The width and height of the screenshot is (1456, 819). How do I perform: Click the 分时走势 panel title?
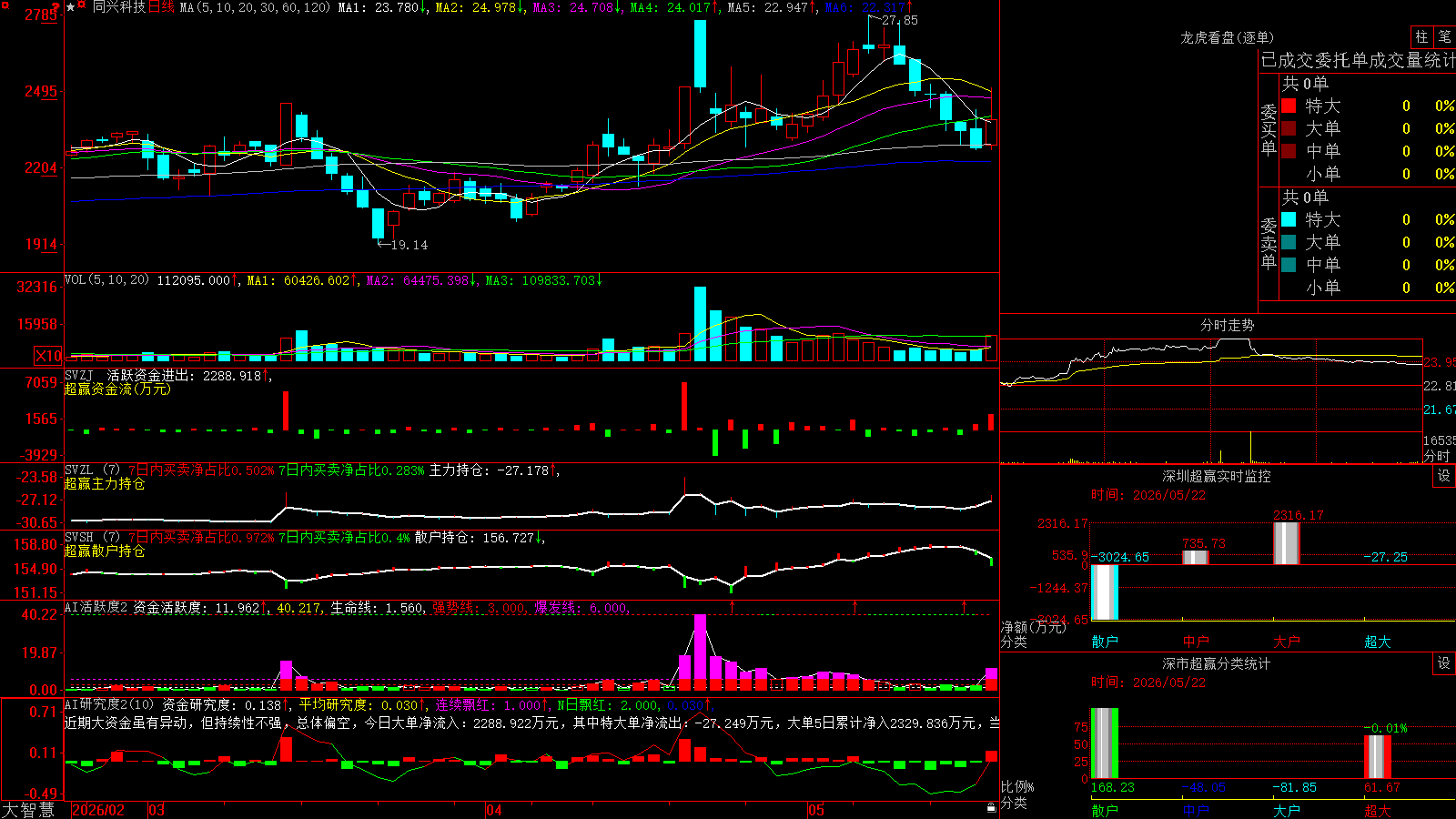point(1228,326)
